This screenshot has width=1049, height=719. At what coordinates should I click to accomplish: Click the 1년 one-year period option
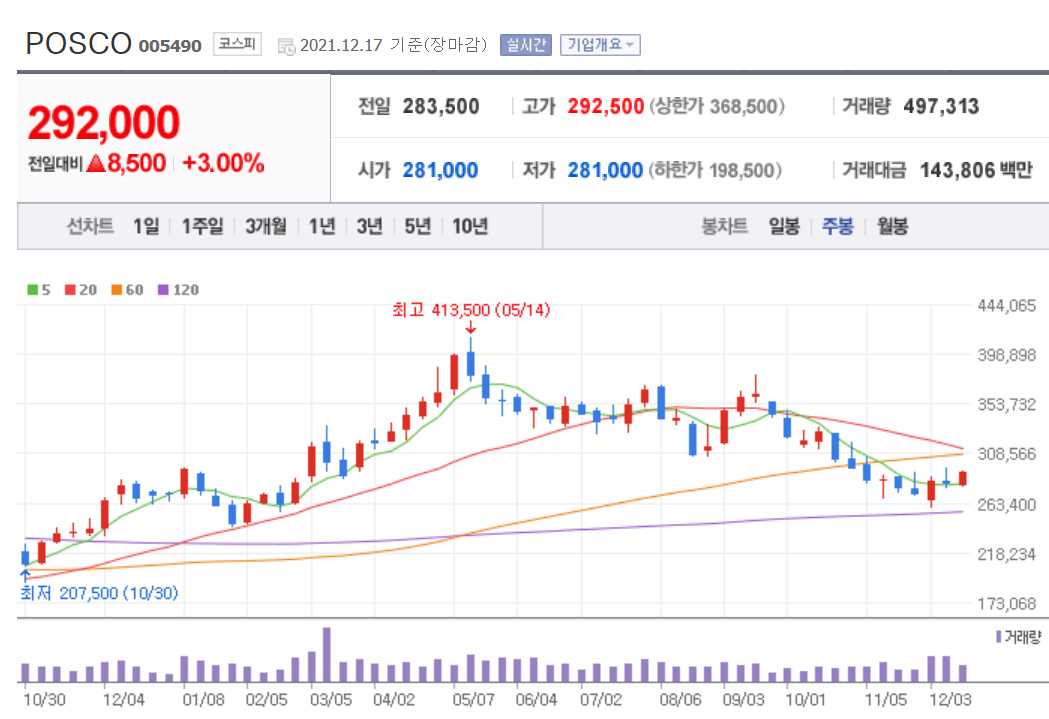(x=320, y=226)
